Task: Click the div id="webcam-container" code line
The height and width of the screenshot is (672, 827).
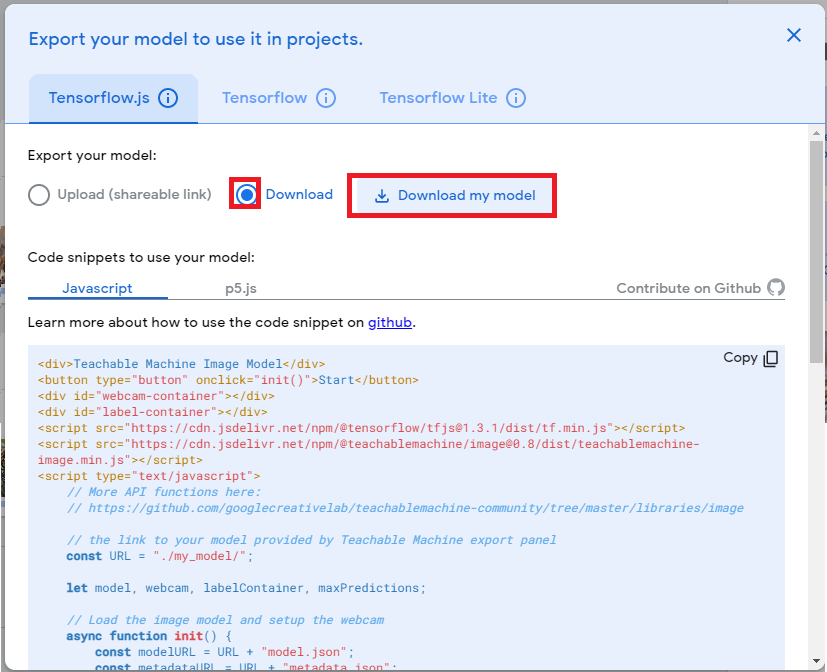Action: click(x=156, y=396)
